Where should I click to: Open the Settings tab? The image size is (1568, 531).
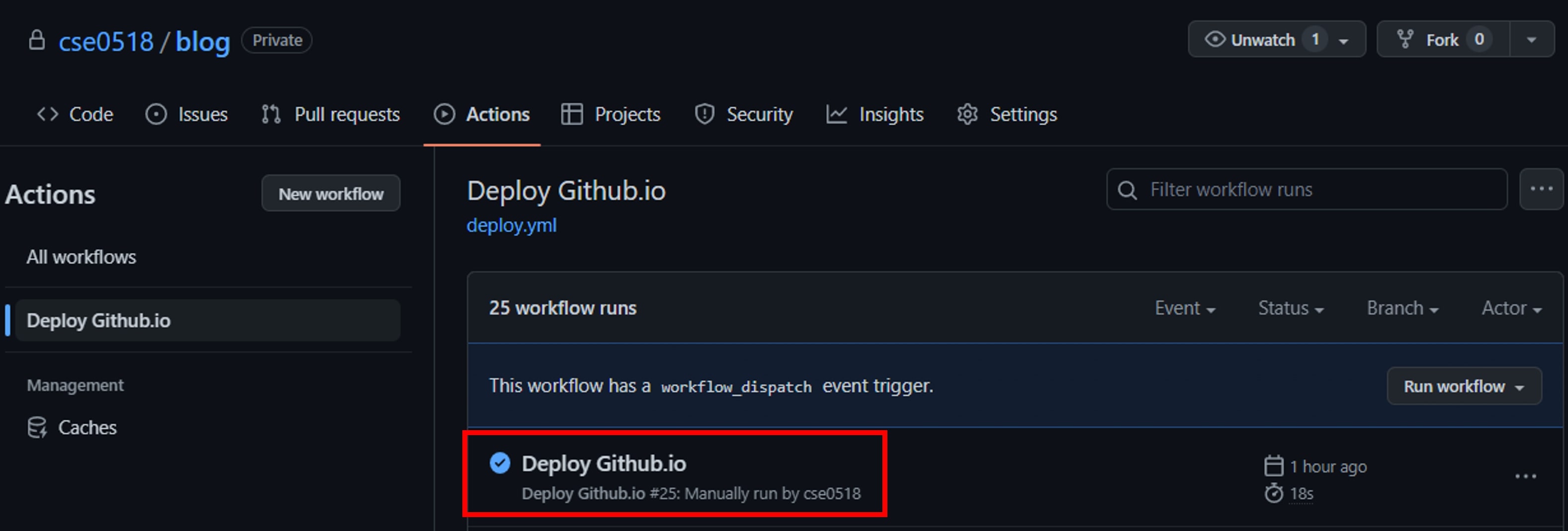(1007, 114)
